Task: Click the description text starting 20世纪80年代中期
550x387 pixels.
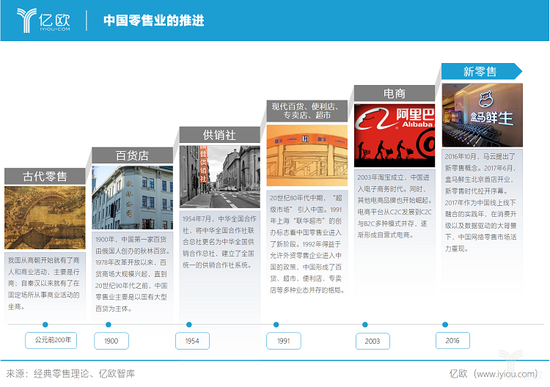Action: (x=307, y=244)
